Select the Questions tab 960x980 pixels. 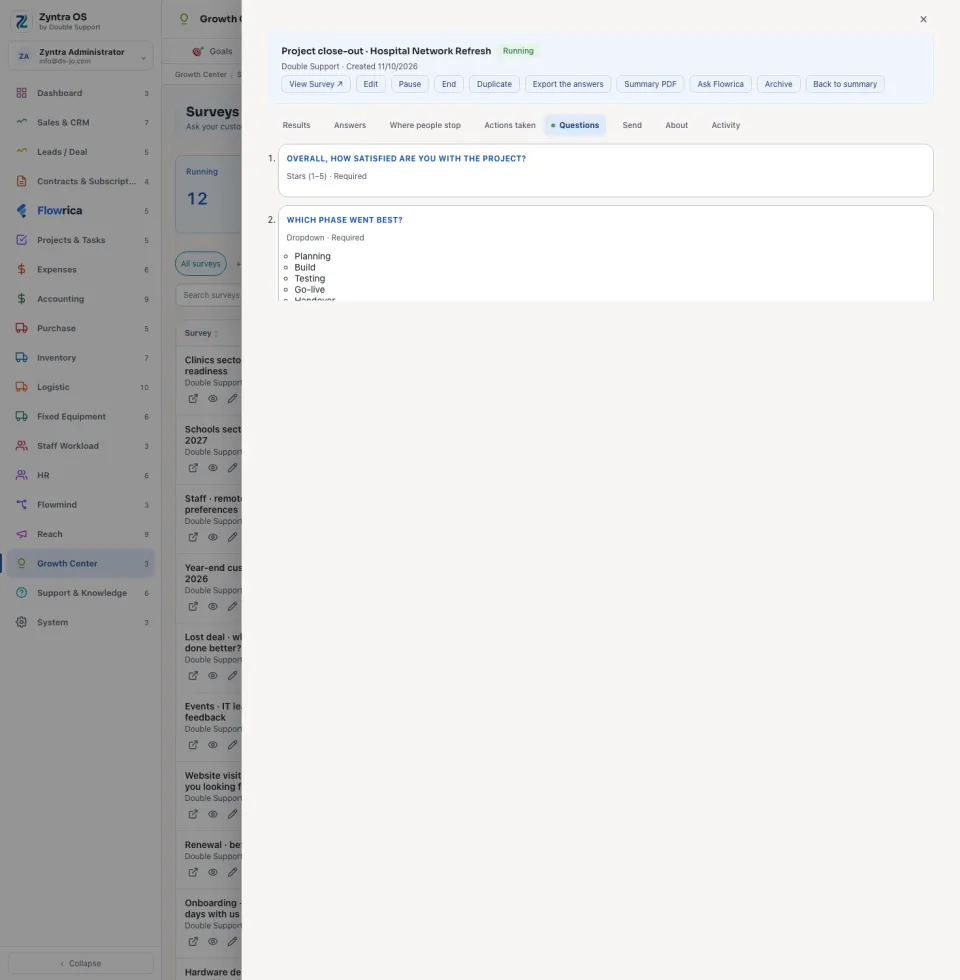(575, 125)
